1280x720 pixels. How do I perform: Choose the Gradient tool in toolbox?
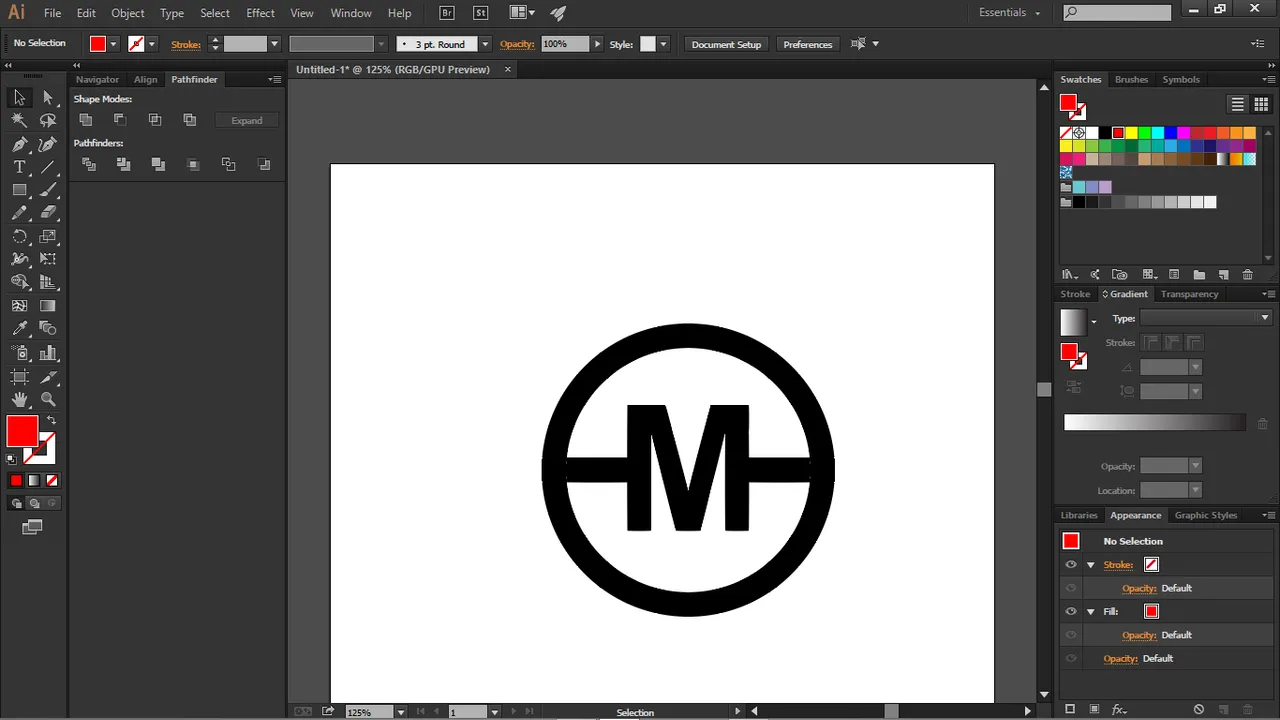click(48, 306)
